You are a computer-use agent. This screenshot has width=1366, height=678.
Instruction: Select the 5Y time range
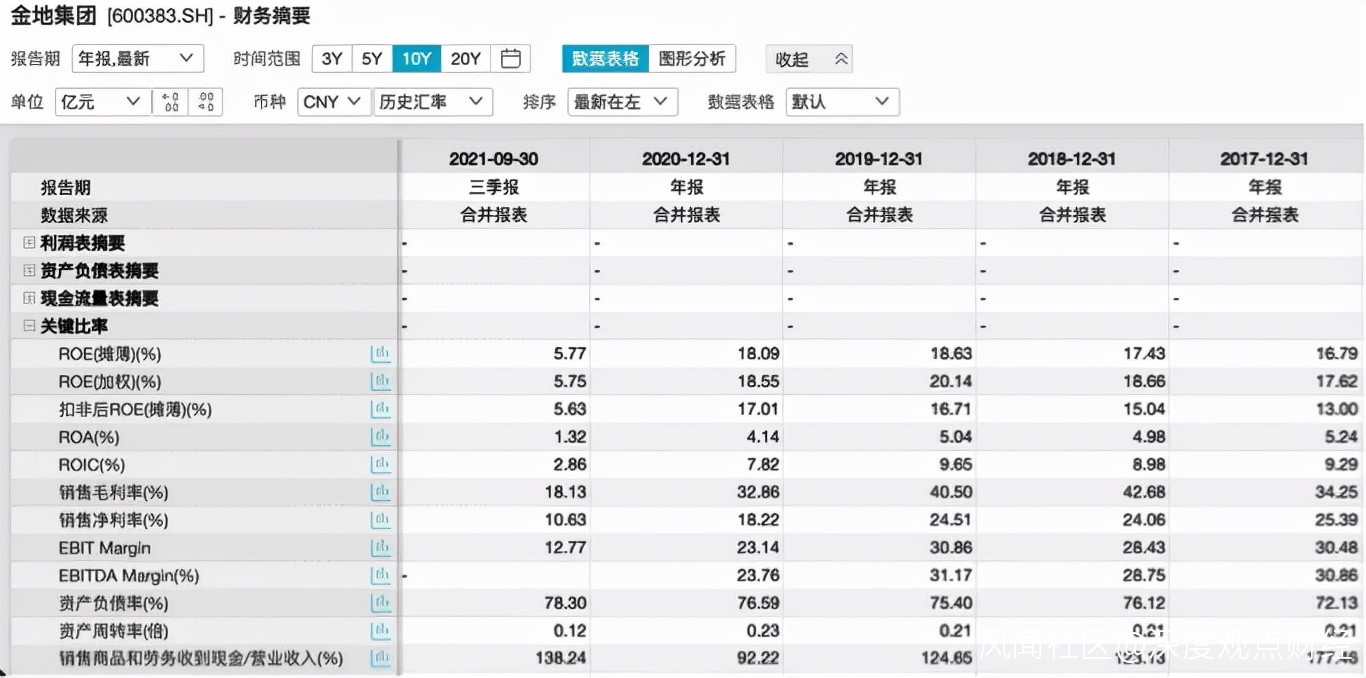[372, 59]
